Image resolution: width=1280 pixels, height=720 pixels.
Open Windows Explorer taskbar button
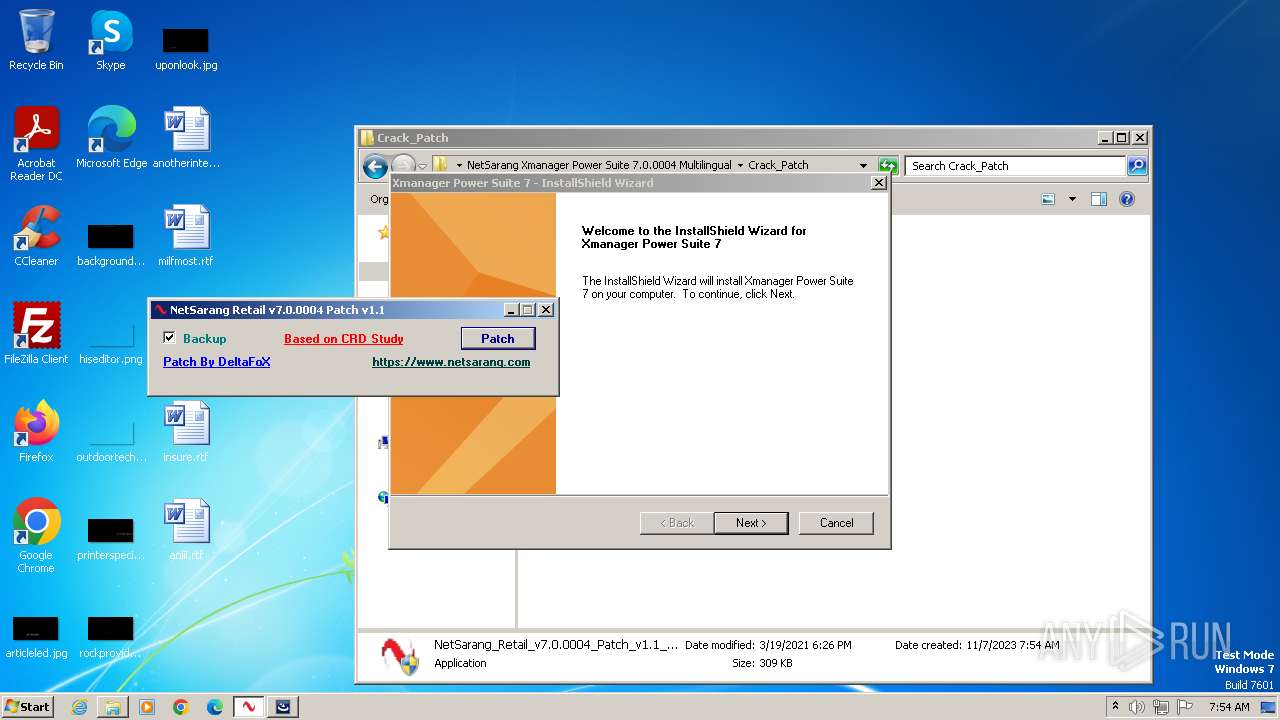pos(113,707)
